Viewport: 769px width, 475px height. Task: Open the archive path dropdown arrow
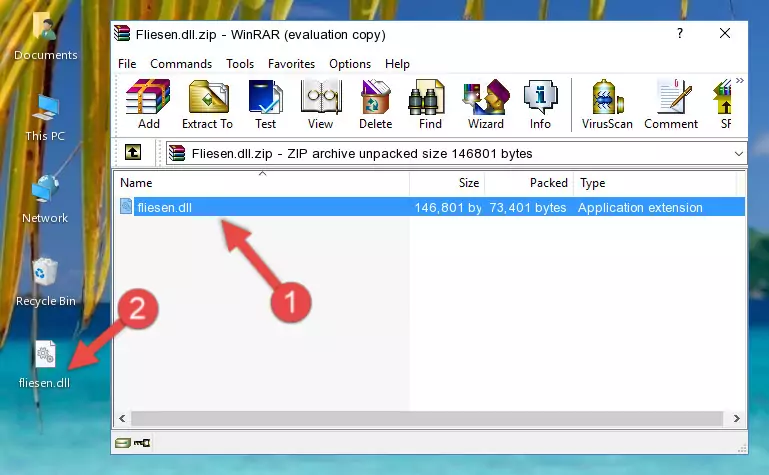[x=739, y=154]
